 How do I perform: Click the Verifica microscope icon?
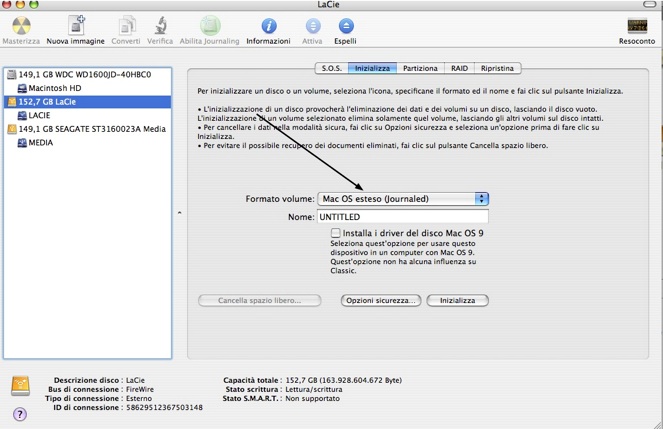(160, 26)
